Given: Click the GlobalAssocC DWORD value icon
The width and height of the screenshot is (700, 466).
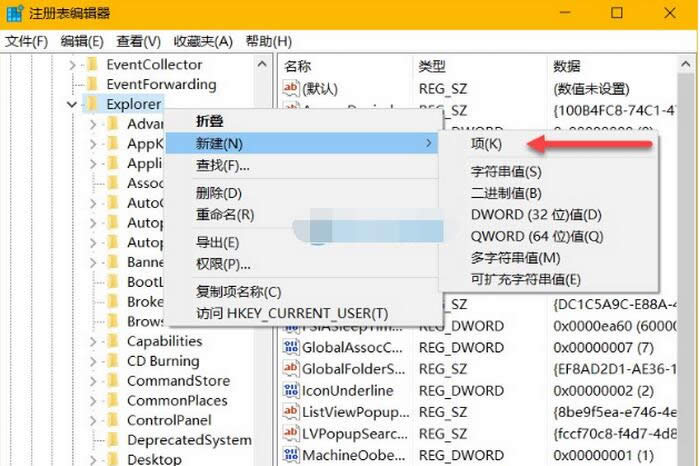Looking at the screenshot, I should (x=291, y=348).
